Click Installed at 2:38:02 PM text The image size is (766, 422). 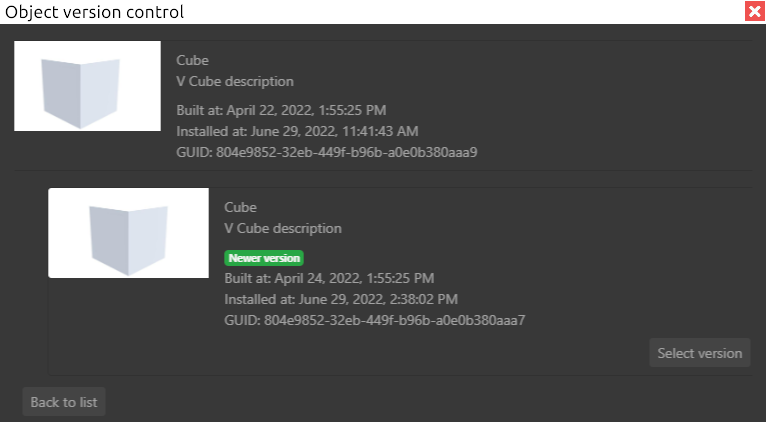[341, 299]
